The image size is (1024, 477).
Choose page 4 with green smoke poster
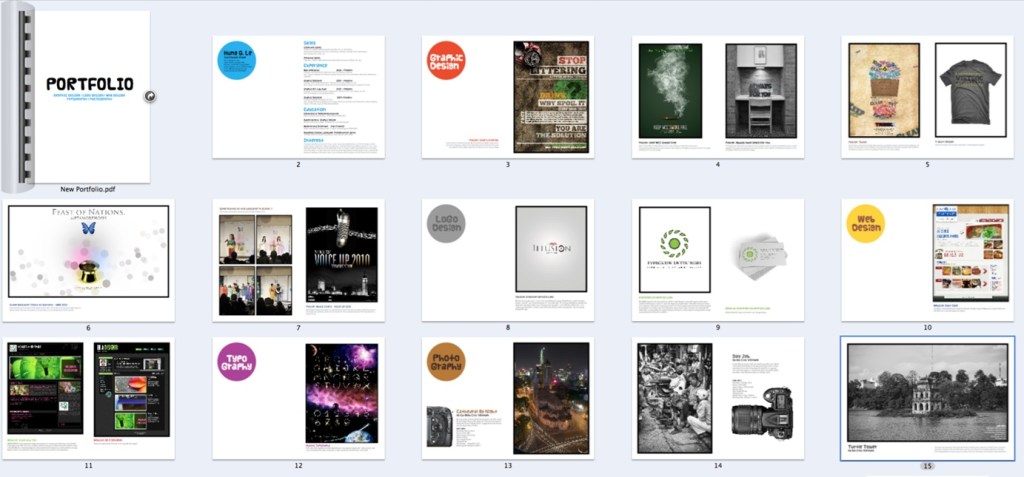click(718, 97)
